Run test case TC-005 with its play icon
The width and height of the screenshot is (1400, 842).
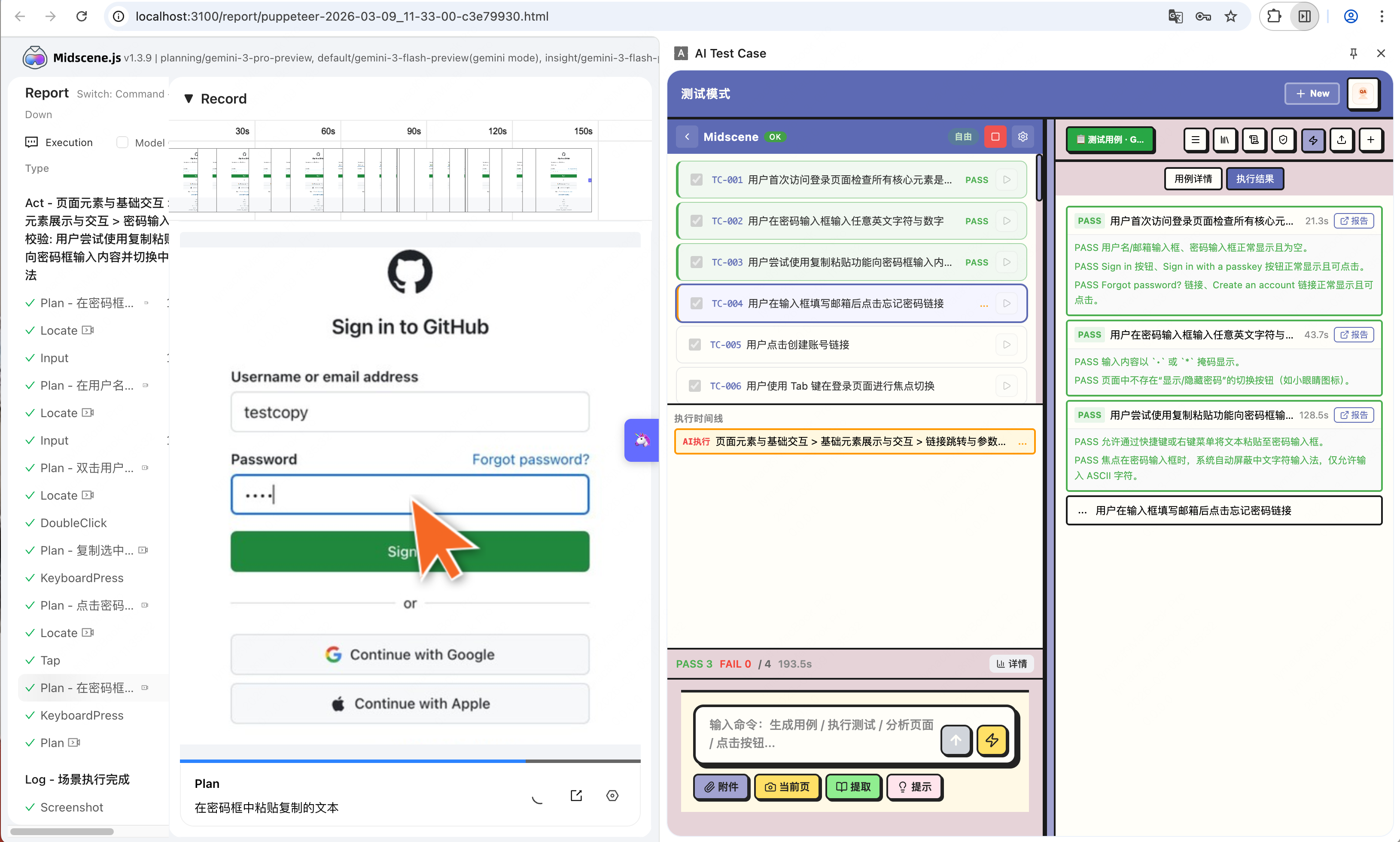(1007, 345)
